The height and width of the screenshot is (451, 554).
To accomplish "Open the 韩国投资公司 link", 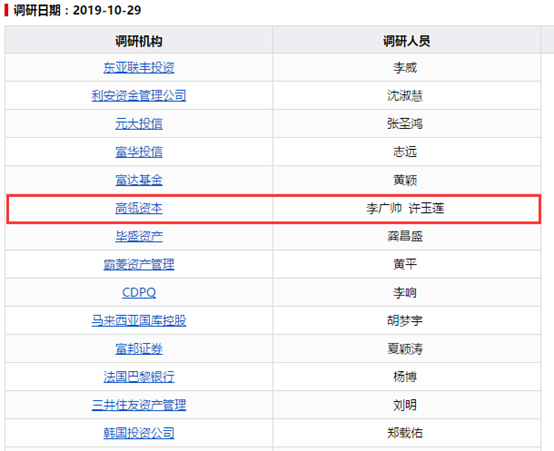I will [138, 433].
